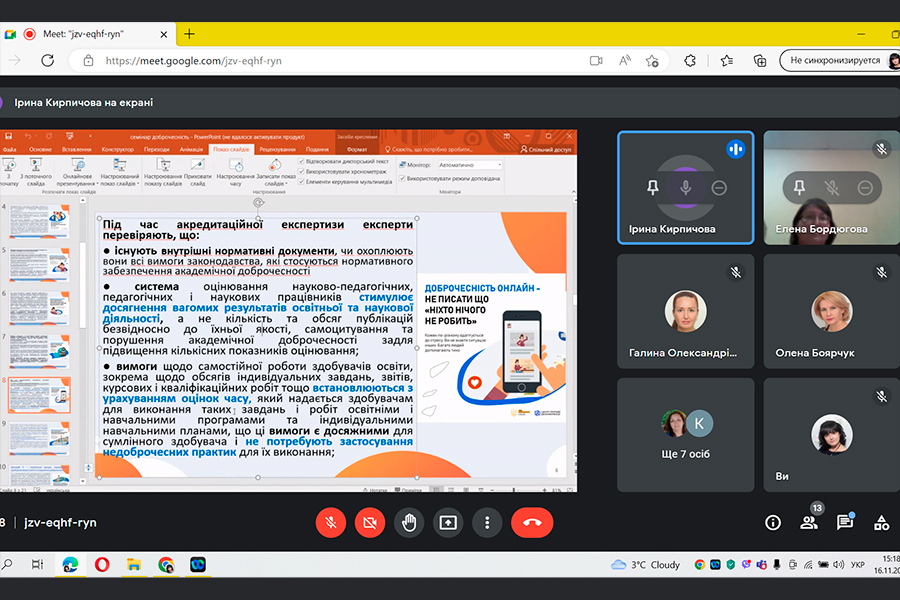Click 'Настроювання часу' rehearse timings button

pos(235,172)
